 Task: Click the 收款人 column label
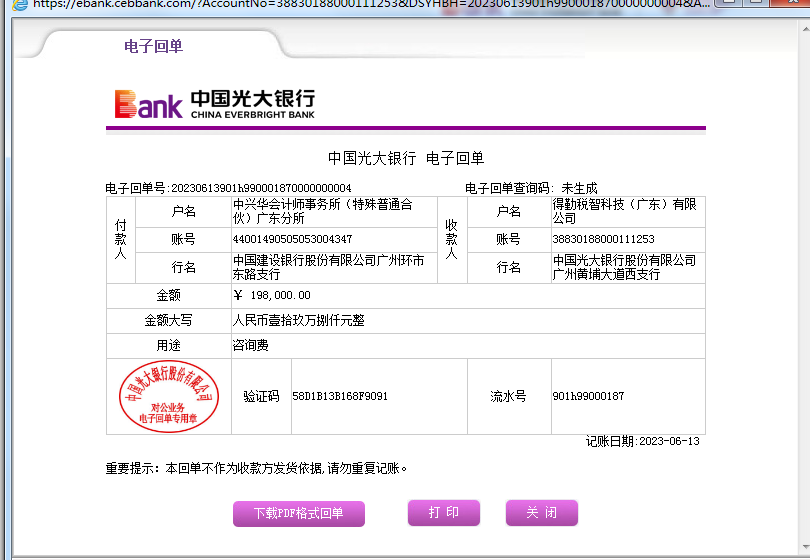451,239
